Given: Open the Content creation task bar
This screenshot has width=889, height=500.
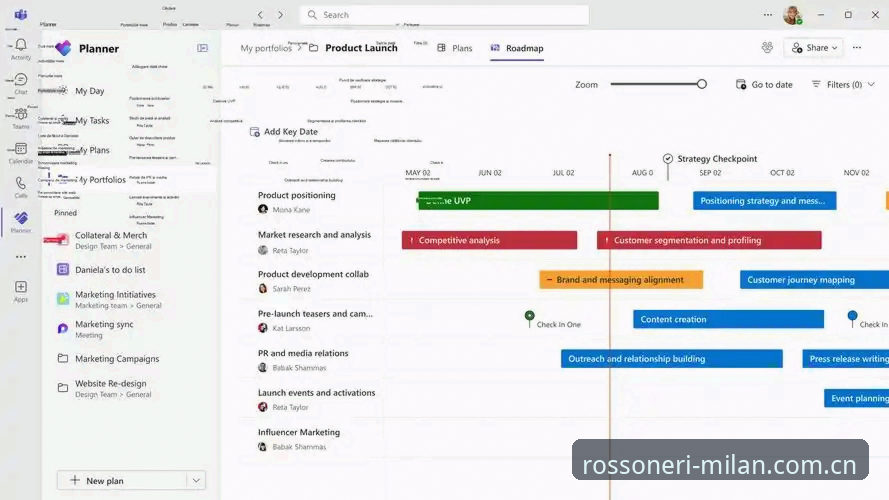Looking at the screenshot, I should (729, 319).
